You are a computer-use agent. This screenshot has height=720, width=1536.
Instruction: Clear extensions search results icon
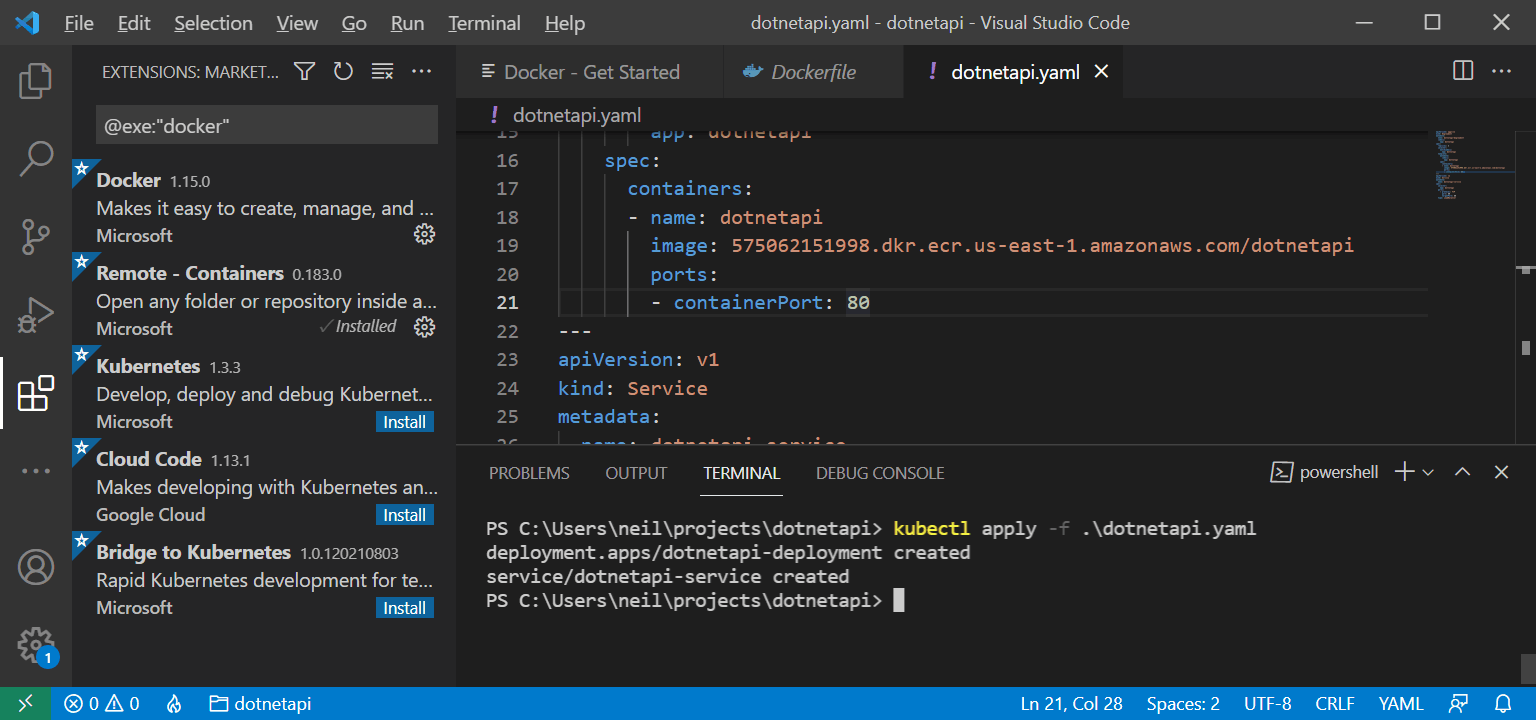[x=382, y=72]
